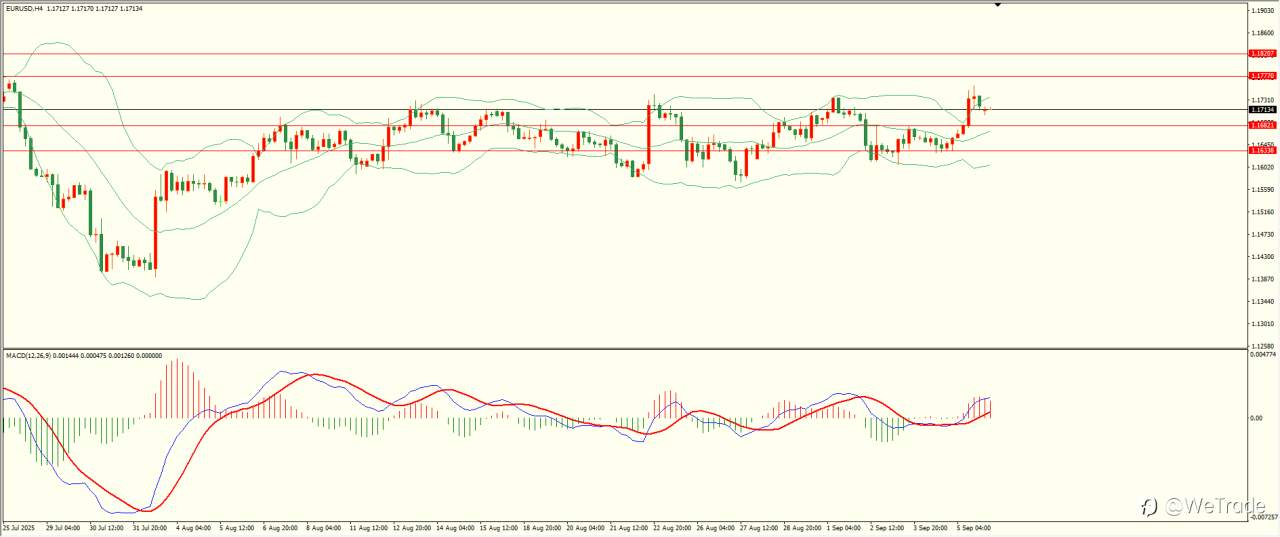Click the MACD scale value 0.004774

point(1262,354)
